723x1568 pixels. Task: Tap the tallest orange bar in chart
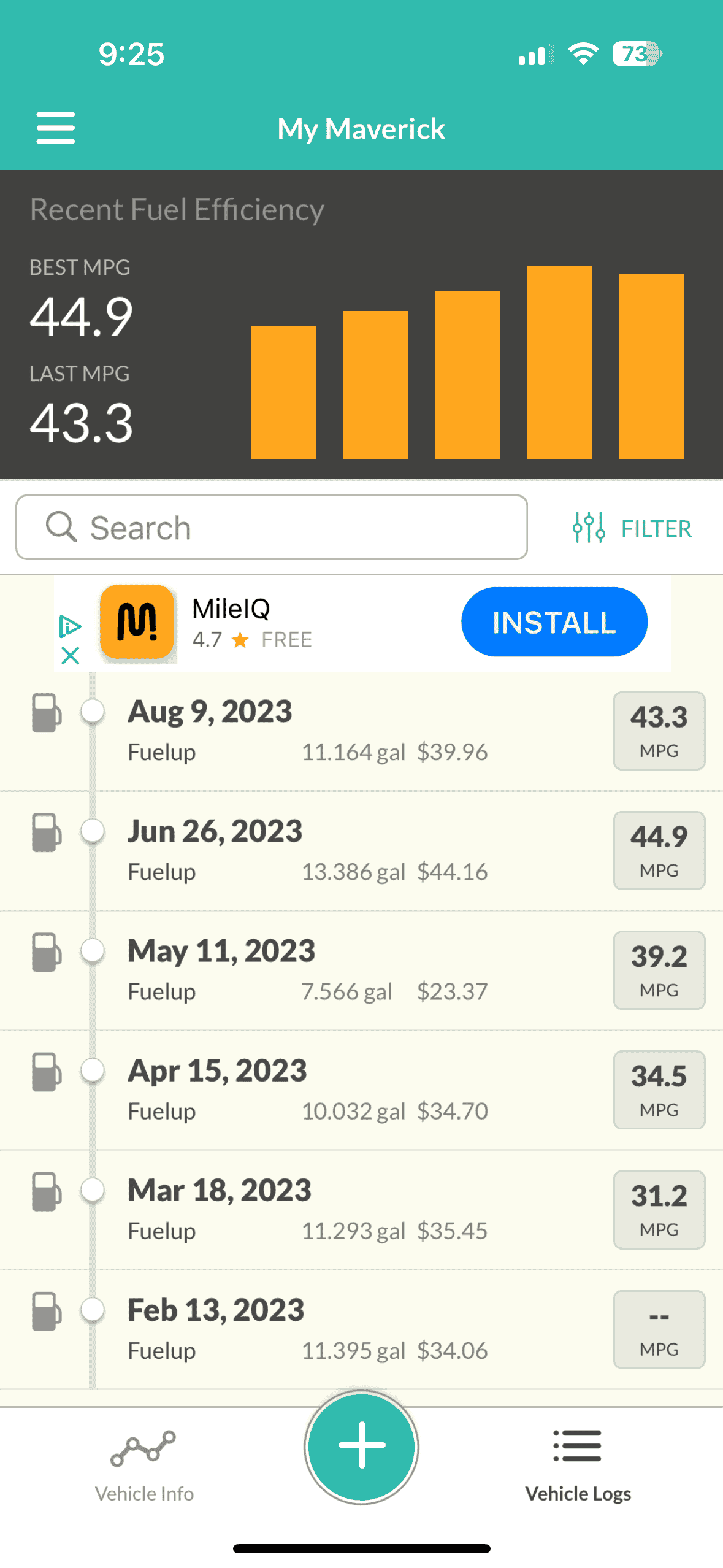click(x=559, y=362)
